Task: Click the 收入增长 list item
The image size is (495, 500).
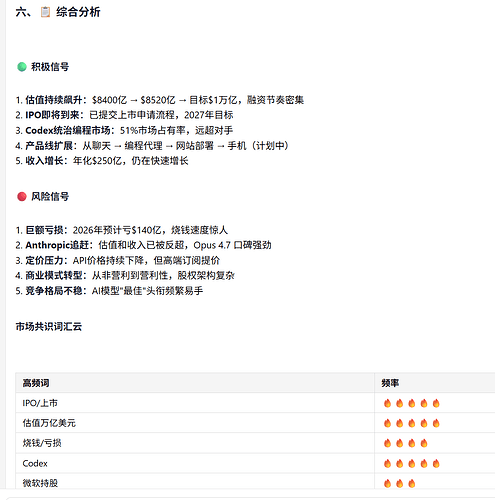Action: click(102, 161)
